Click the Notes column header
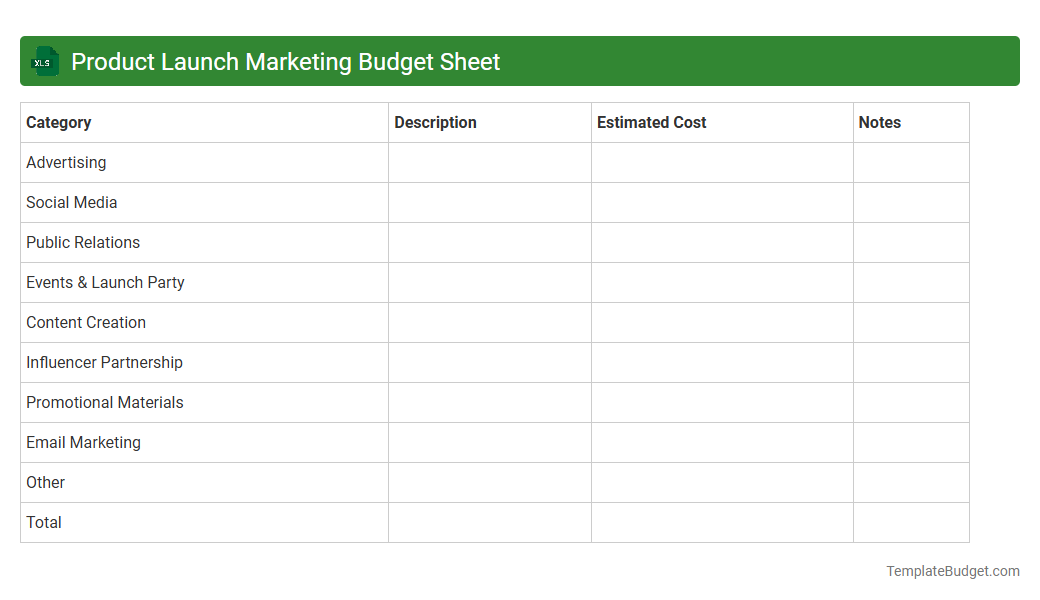This screenshot has width=1040, height=600. pos(879,122)
